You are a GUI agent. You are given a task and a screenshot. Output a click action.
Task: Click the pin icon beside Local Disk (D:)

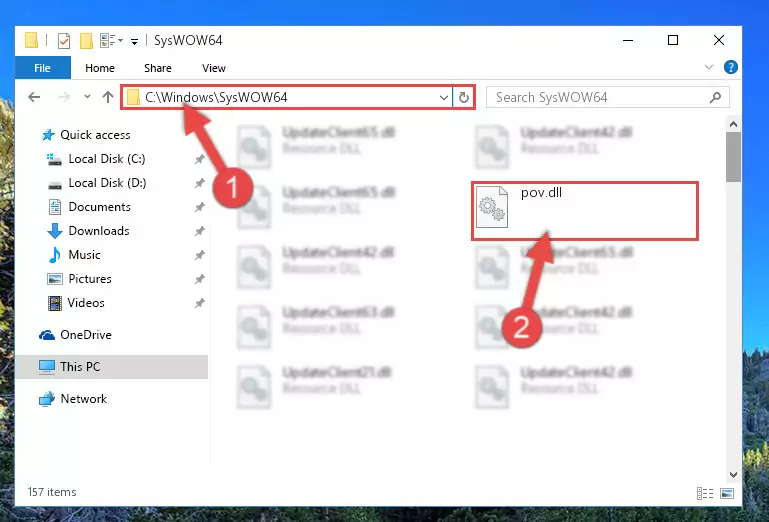tap(199, 183)
